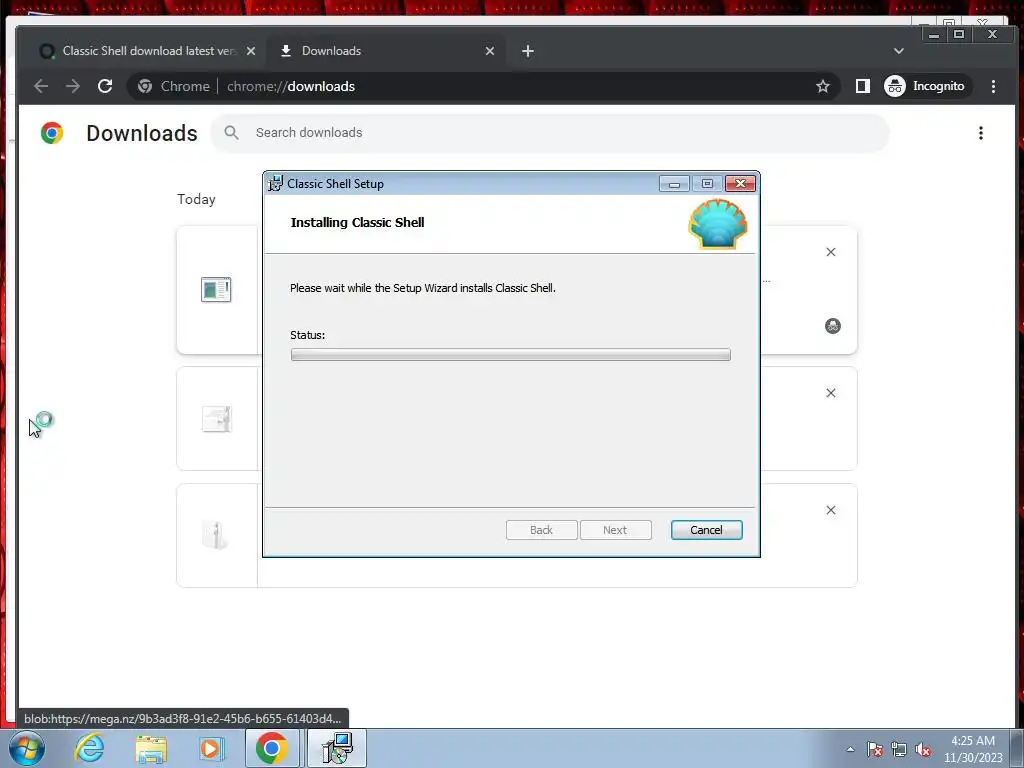Click the first download's file icon
This screenshot has height=768, width=1024.
[216, 289]
